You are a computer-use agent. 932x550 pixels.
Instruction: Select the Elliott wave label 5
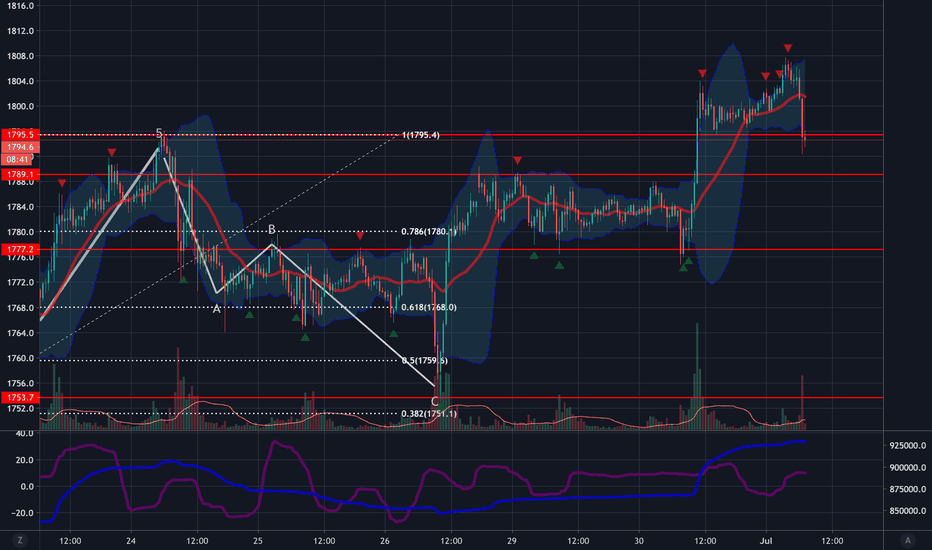pyautogui.click(x=159, y=133)
